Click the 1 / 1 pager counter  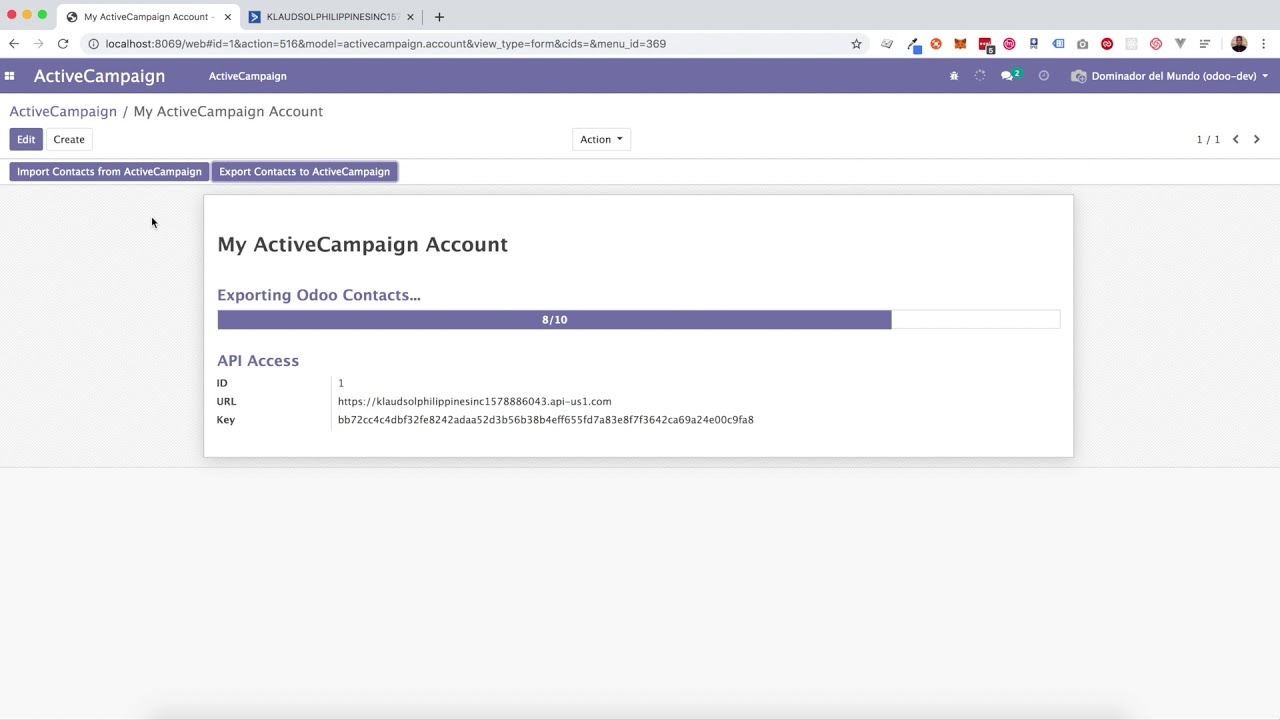coord(1208,139)
